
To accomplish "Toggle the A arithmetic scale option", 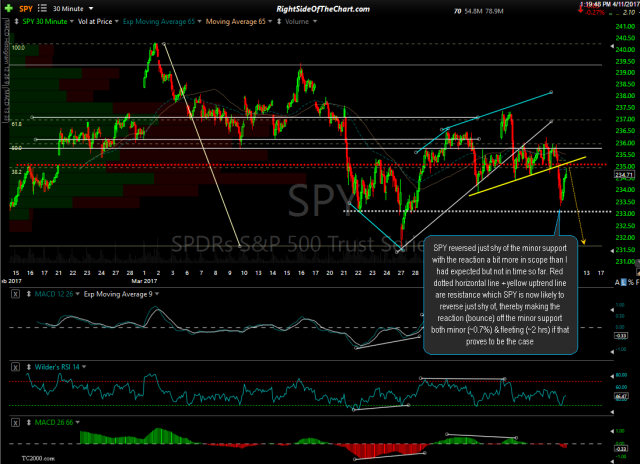I will (x=617, y=282).
